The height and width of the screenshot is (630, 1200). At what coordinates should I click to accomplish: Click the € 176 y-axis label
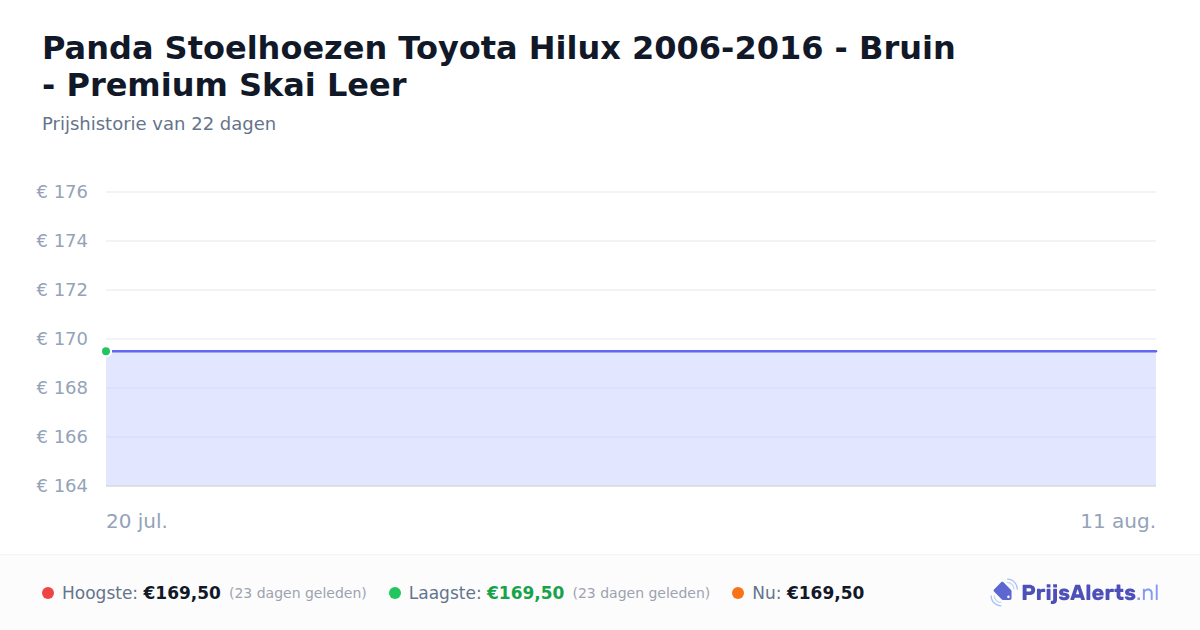(62, 192)
